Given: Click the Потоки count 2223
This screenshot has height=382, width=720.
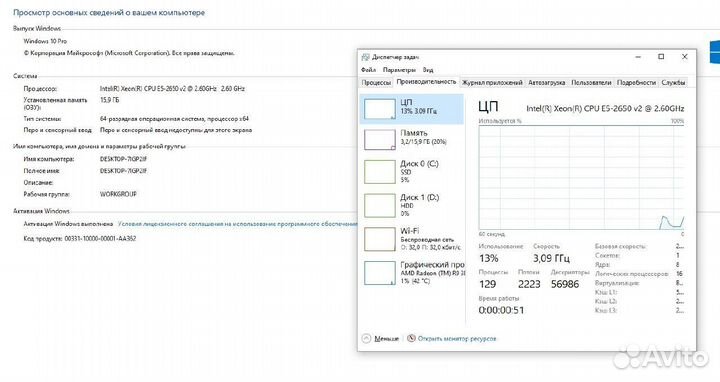Looking at the screenshot, I should 529,284.
